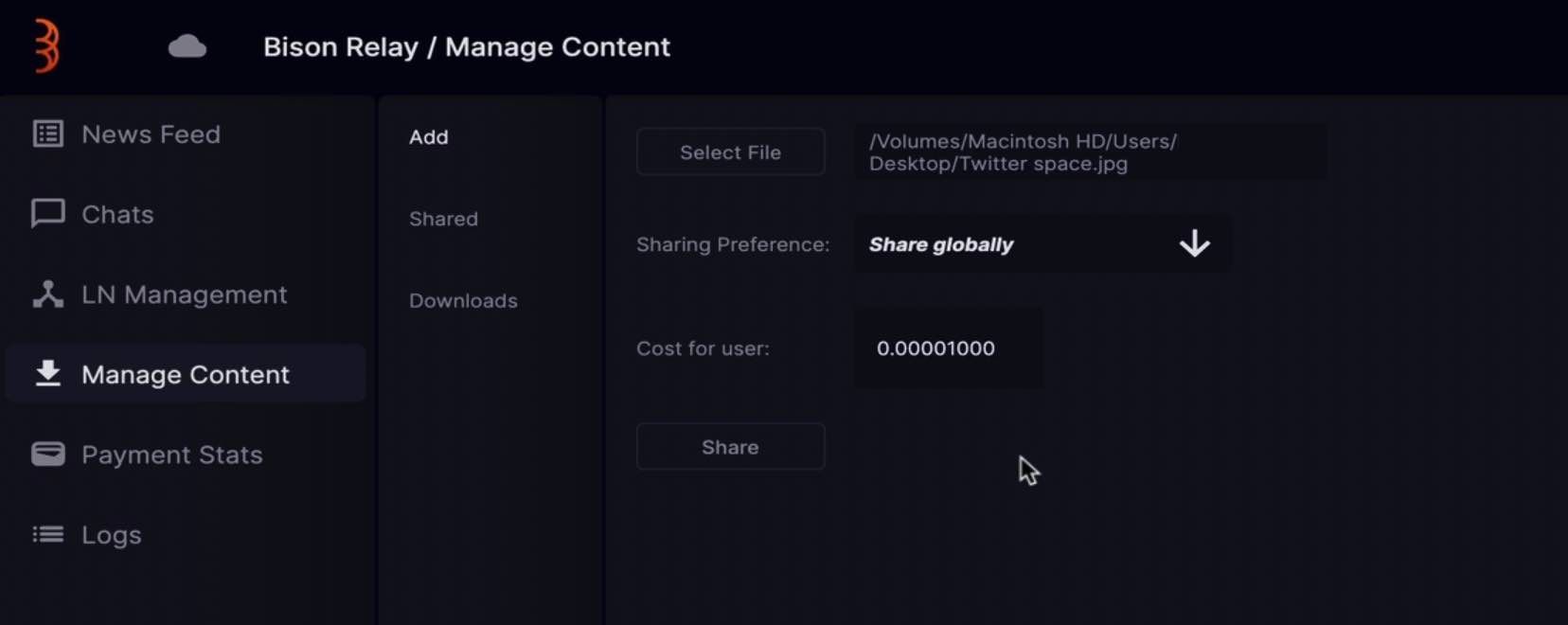Screen dimensions: 1568x625
Task: Click the Select File button
Action: click(730, 152)
